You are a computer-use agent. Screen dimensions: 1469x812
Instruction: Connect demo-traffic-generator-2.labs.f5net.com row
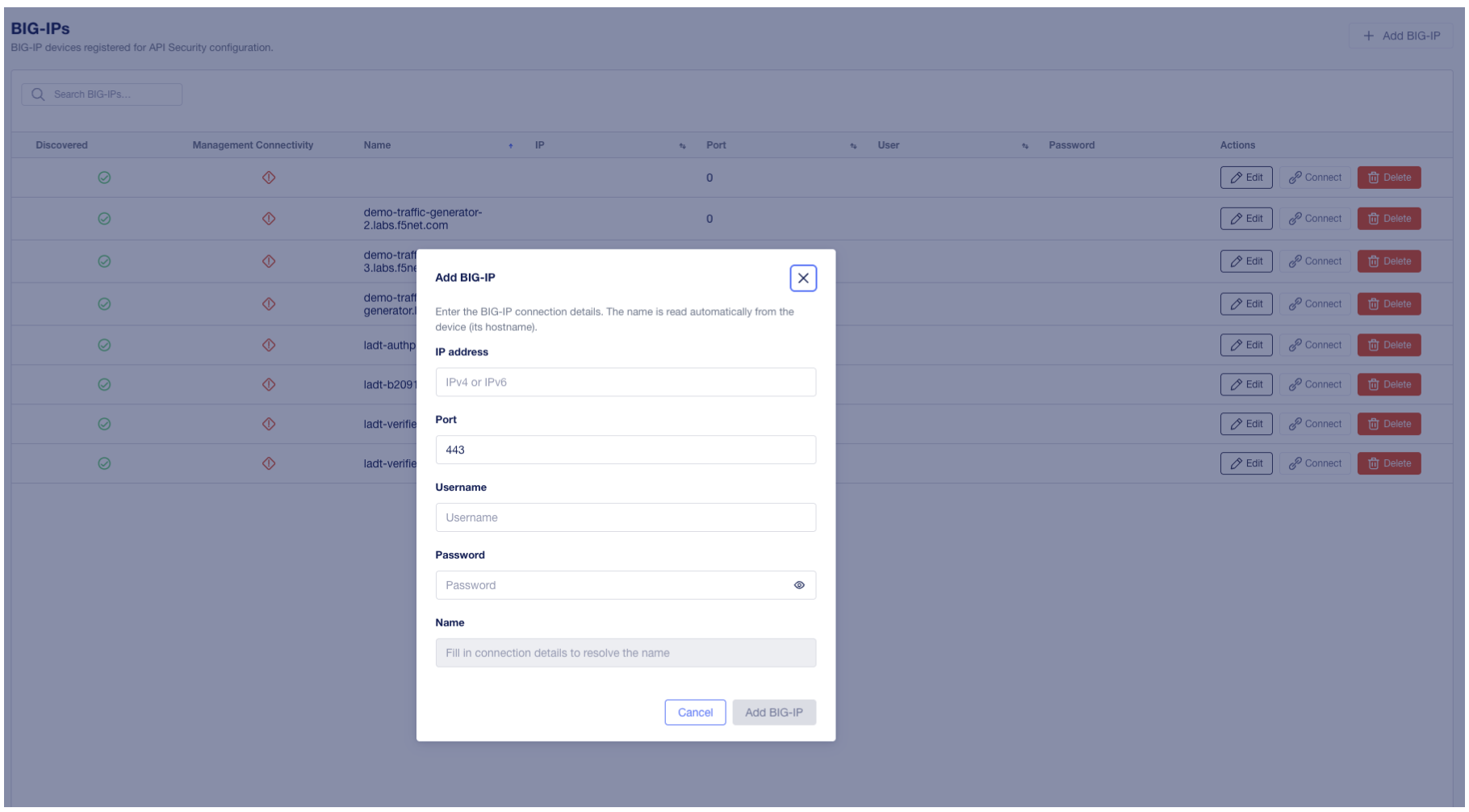point(1315,219)
